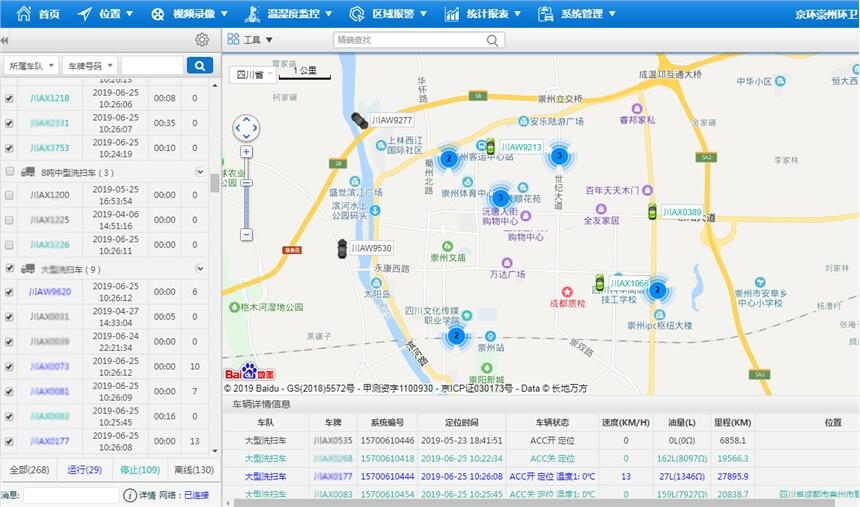This screenshot has height=507, width=860.
Task: Toggle the 川AW9620 vehicle checkbox
Action: coord(9,292)
